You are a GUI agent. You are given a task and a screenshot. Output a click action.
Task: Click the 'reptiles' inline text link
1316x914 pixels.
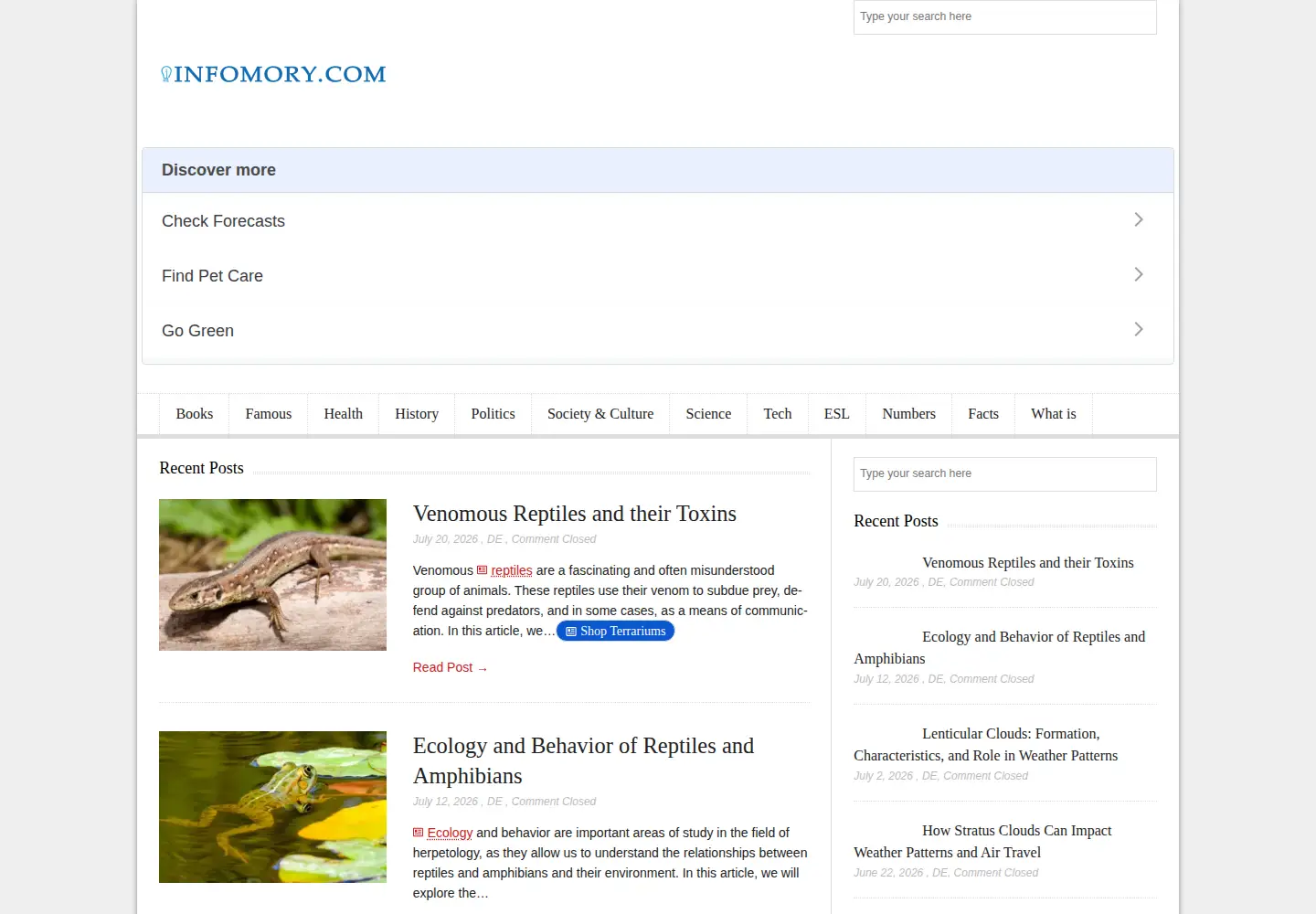tap(512, 570)
